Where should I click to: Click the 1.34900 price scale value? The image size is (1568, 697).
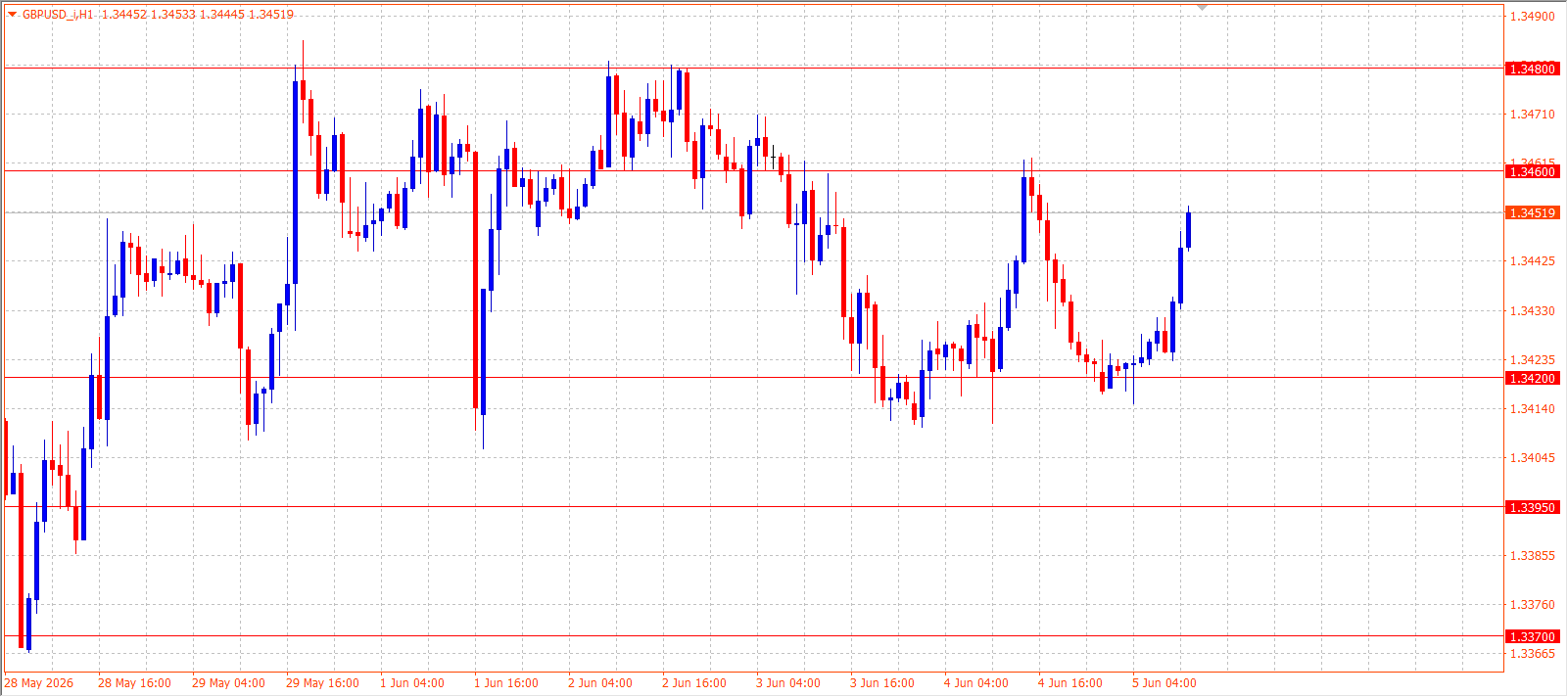(x=1532, y=17)
